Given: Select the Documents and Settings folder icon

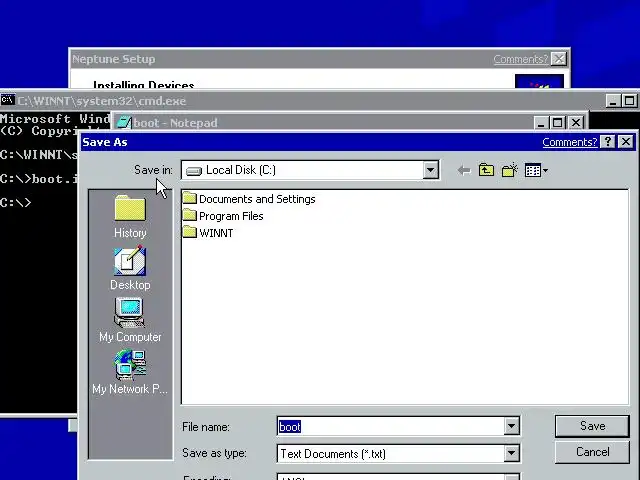Looking at the screenshot, I should (189, 198).
